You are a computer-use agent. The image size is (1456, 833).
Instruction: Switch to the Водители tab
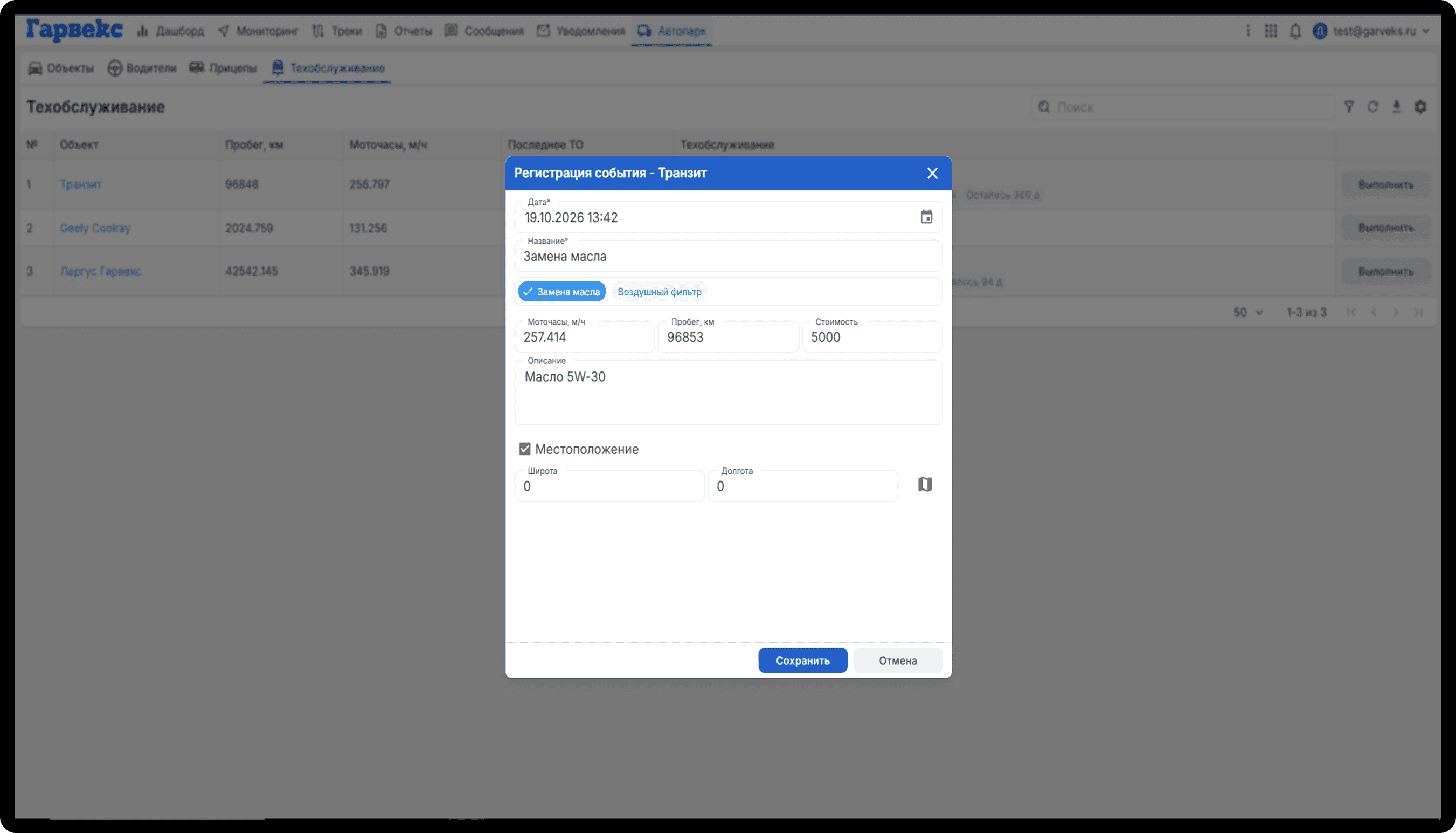pyautogui.click(x=142, y=68)
